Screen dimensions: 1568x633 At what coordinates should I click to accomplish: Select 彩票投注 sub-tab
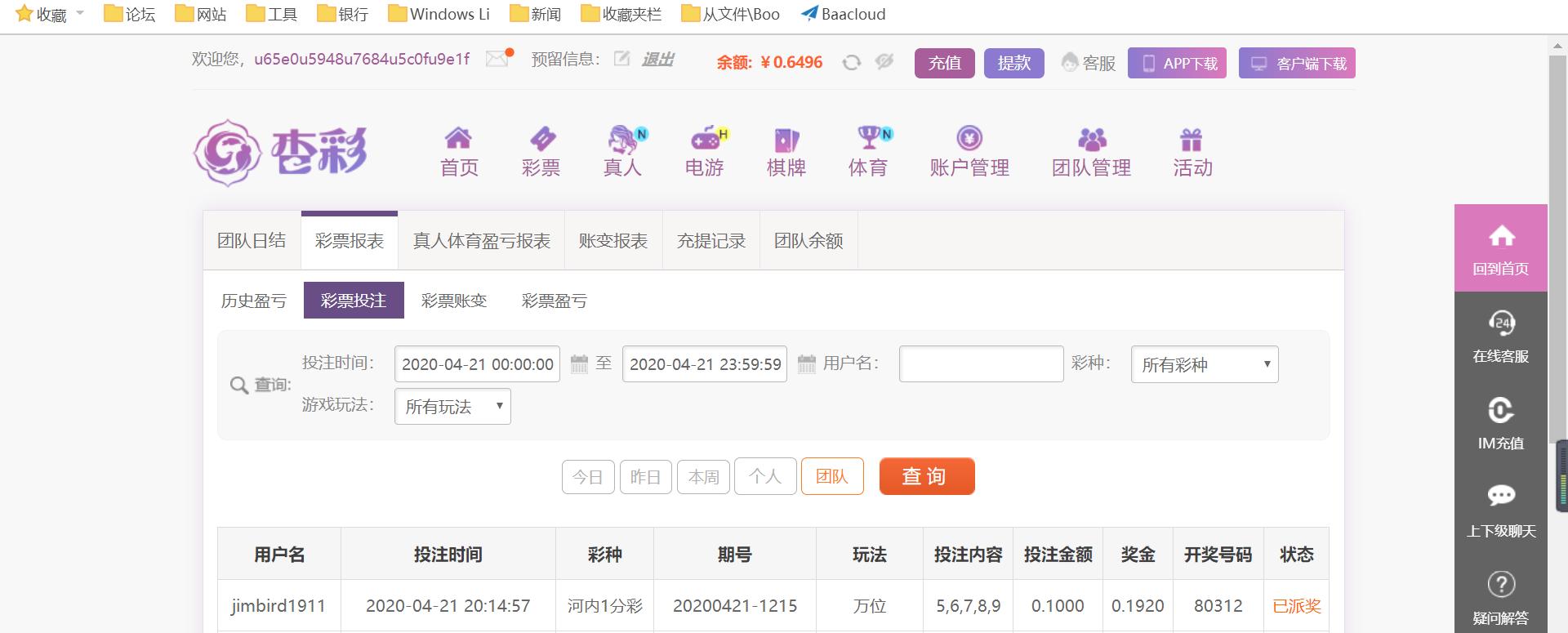(354, 301)
